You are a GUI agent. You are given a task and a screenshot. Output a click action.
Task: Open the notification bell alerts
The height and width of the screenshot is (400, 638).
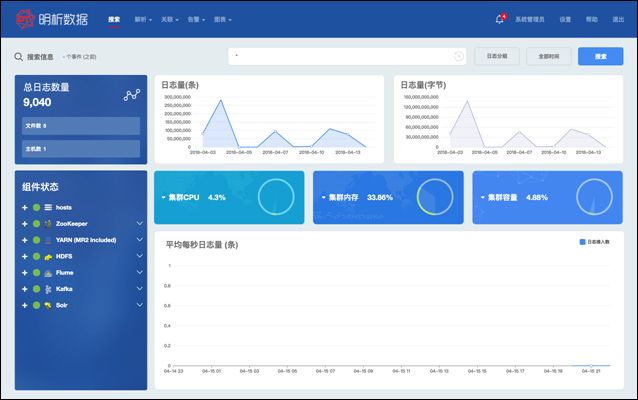click(500, 19)
